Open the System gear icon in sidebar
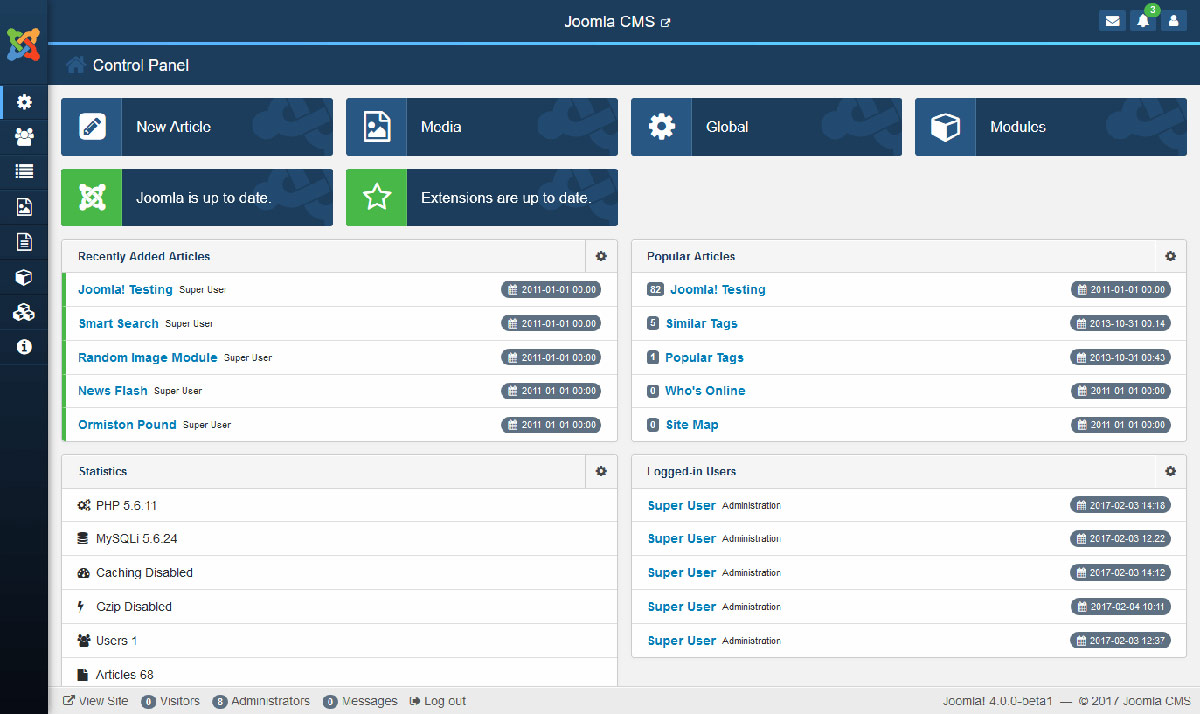This screenshot has width=1200, height=714. point(24,102)
